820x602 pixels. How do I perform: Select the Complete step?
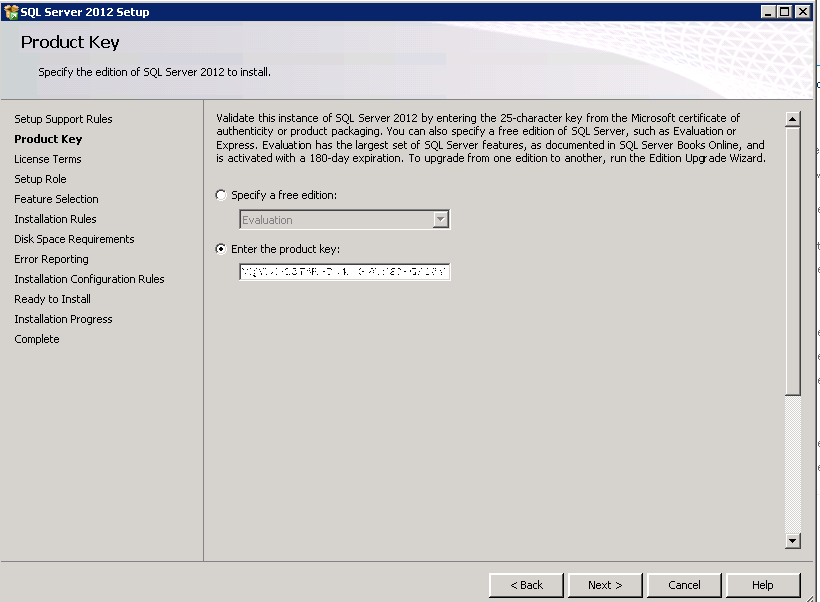(37, 339)
